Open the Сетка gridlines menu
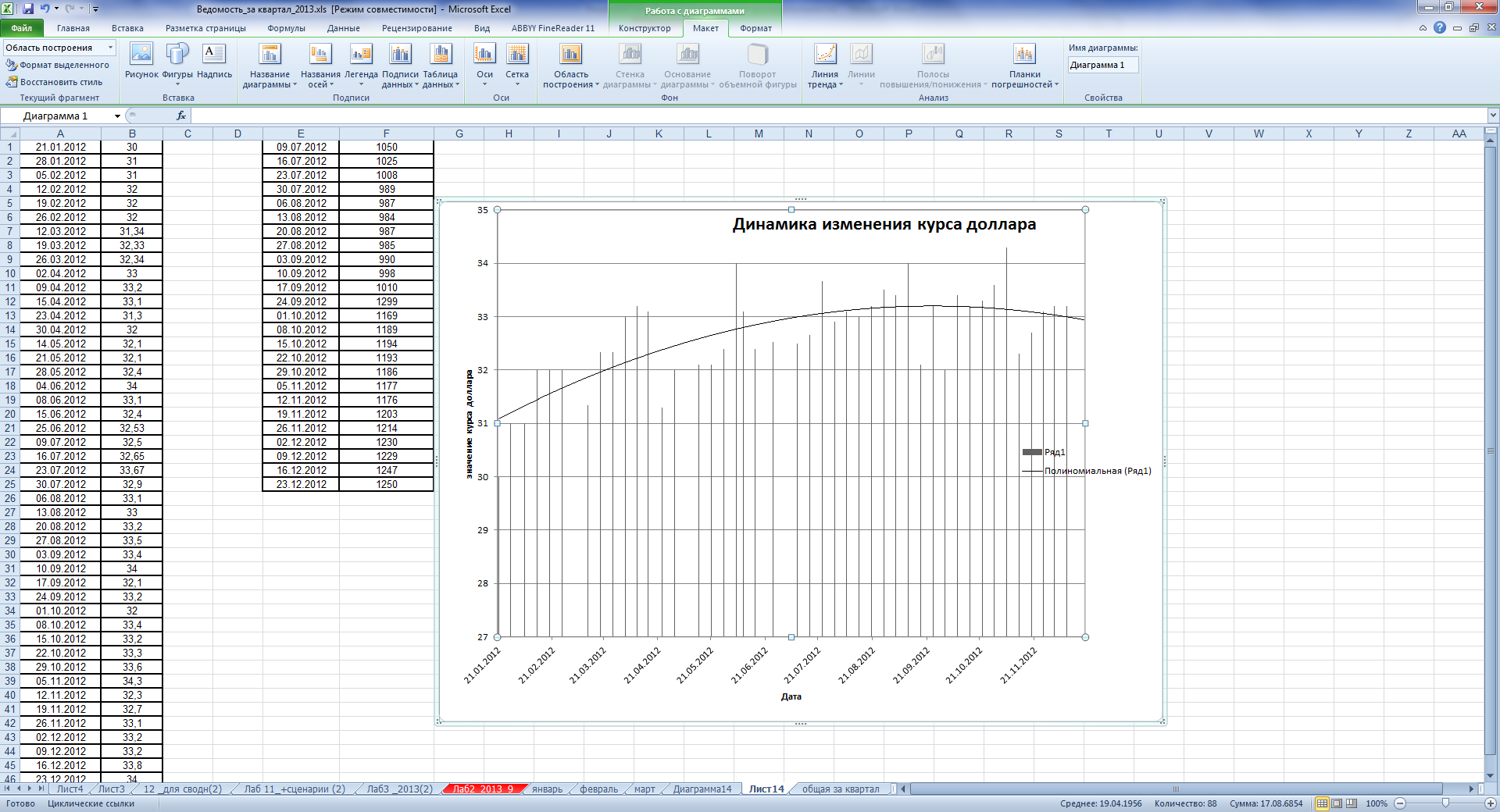Image resolution: width=1500 pixels, height=812 pixels. click(x=517, y=66)
